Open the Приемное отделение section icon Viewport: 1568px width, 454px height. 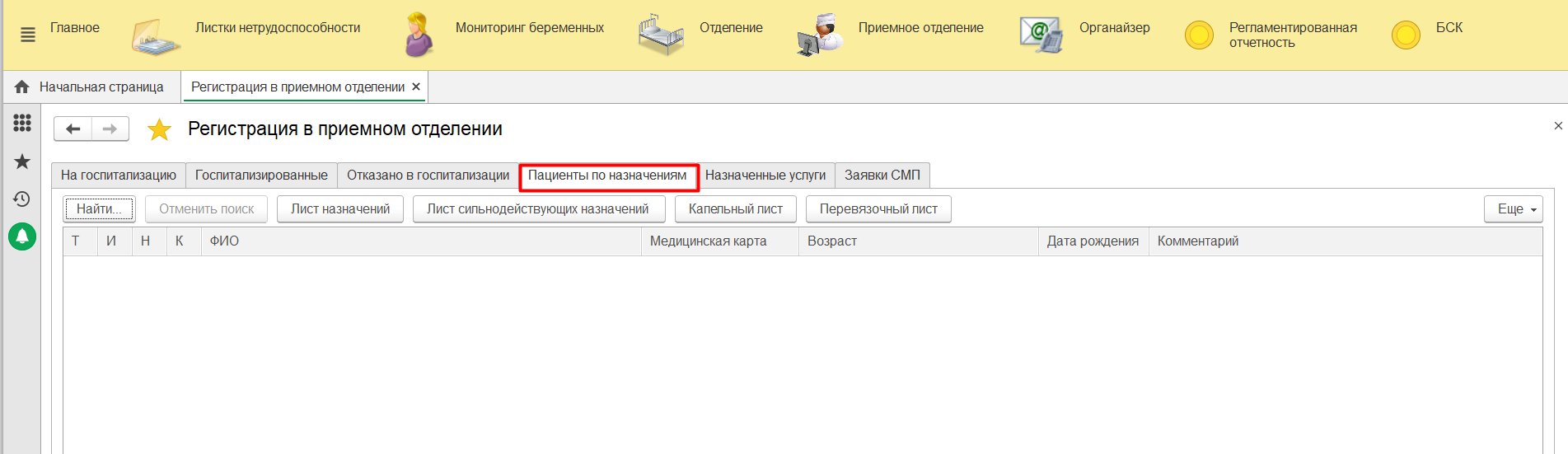tap(820, 35)
